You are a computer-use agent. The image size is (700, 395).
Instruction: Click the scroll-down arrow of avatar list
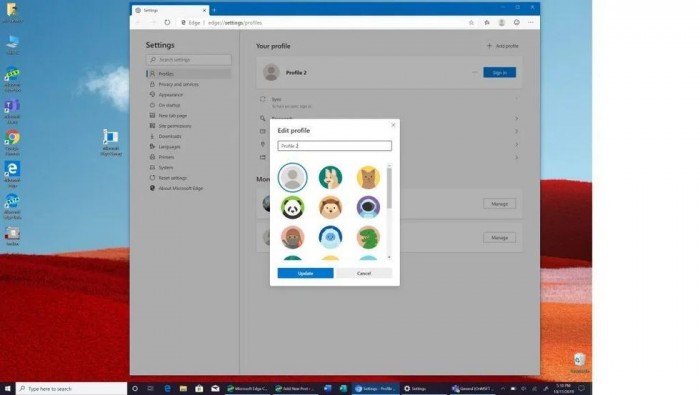click(389, 257)
